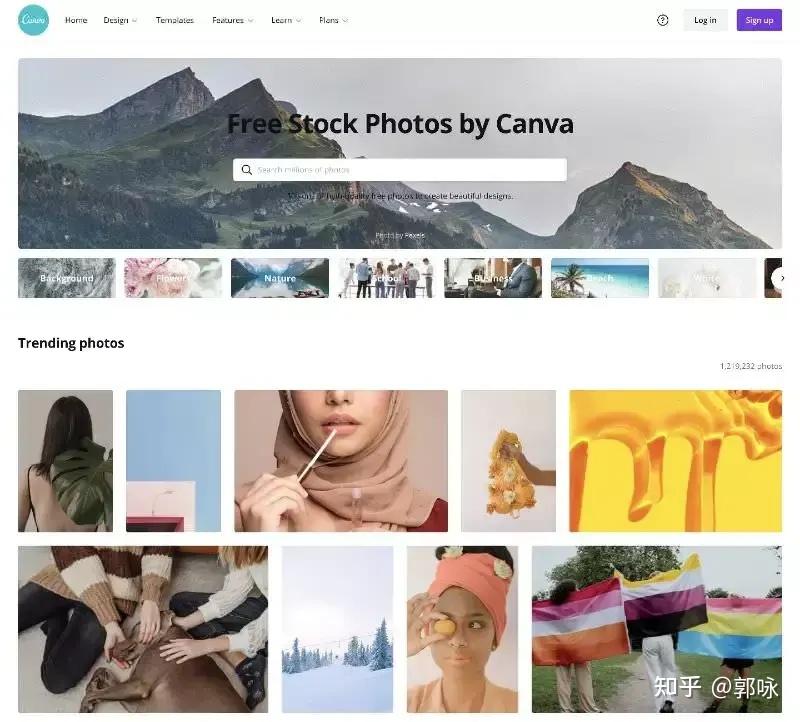The width and height of the screenshot is (800, 722).
Task: Click the purple Sign up button
Action: click(x=759, y=20)
